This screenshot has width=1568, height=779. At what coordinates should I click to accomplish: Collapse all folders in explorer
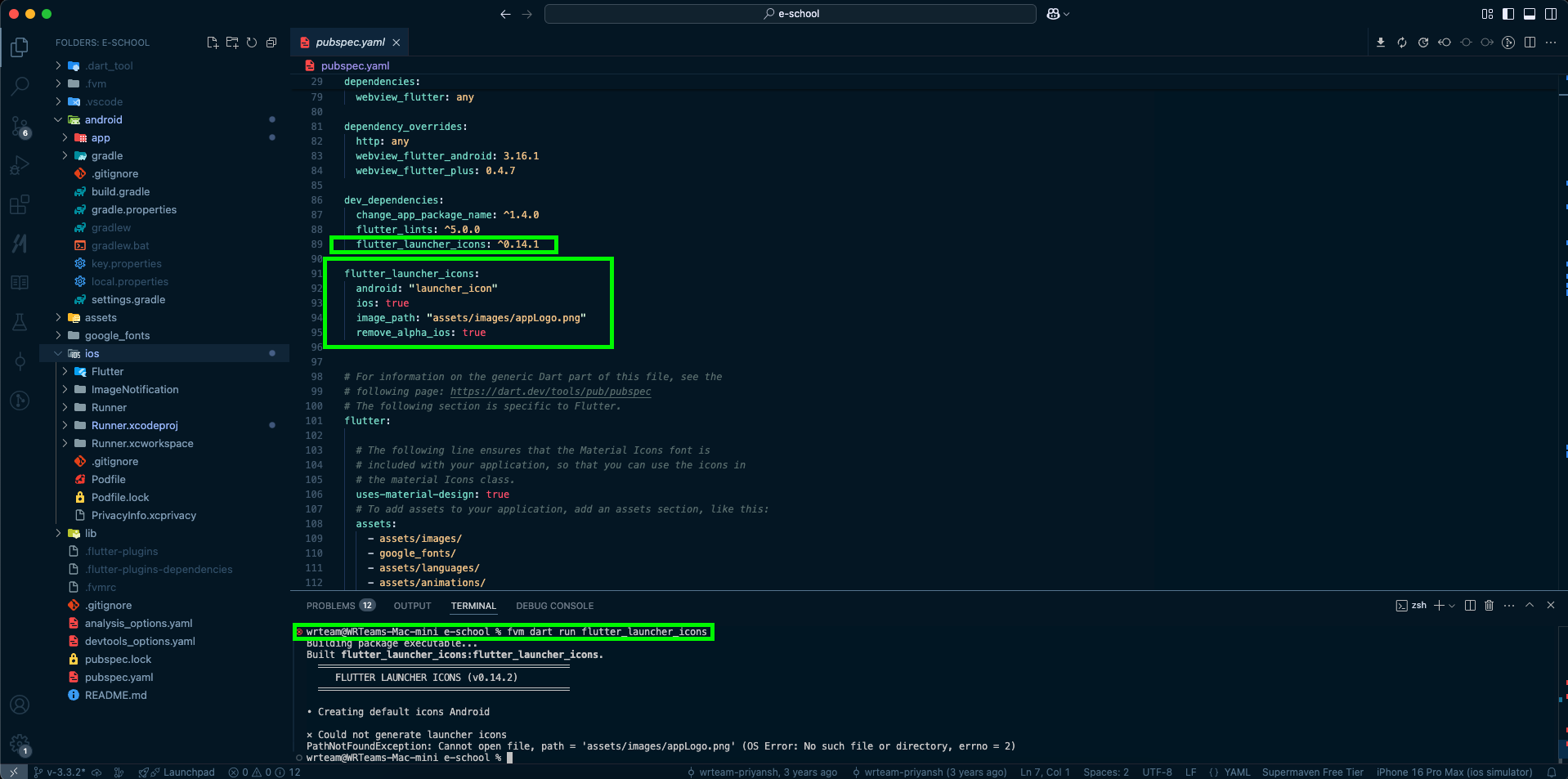[271, 43]
